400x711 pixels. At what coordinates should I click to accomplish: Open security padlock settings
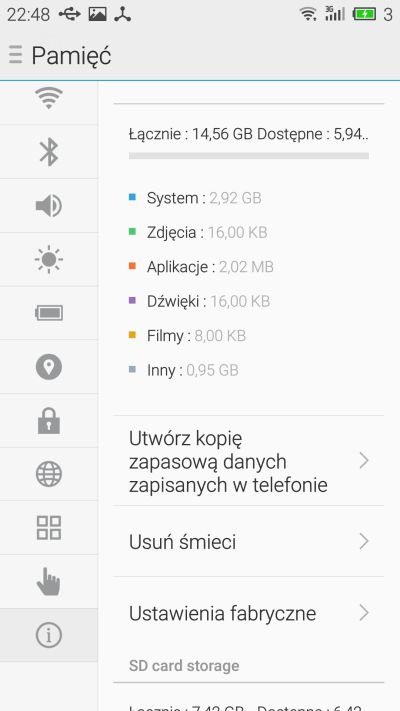pyautogui.click(x=49, y=421)
